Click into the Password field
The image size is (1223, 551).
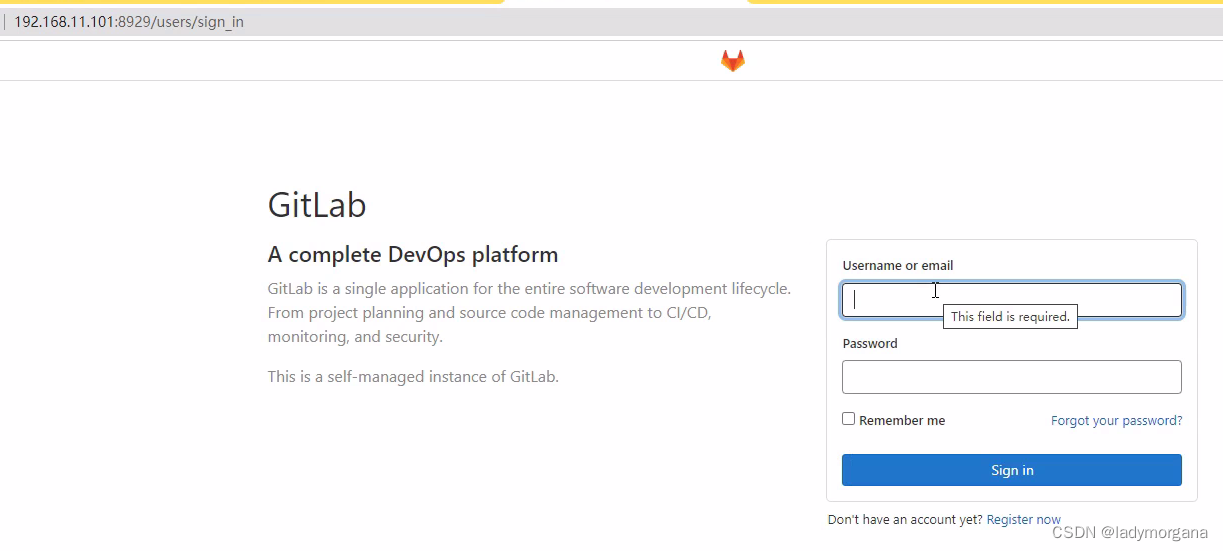tap(1012, 377)
